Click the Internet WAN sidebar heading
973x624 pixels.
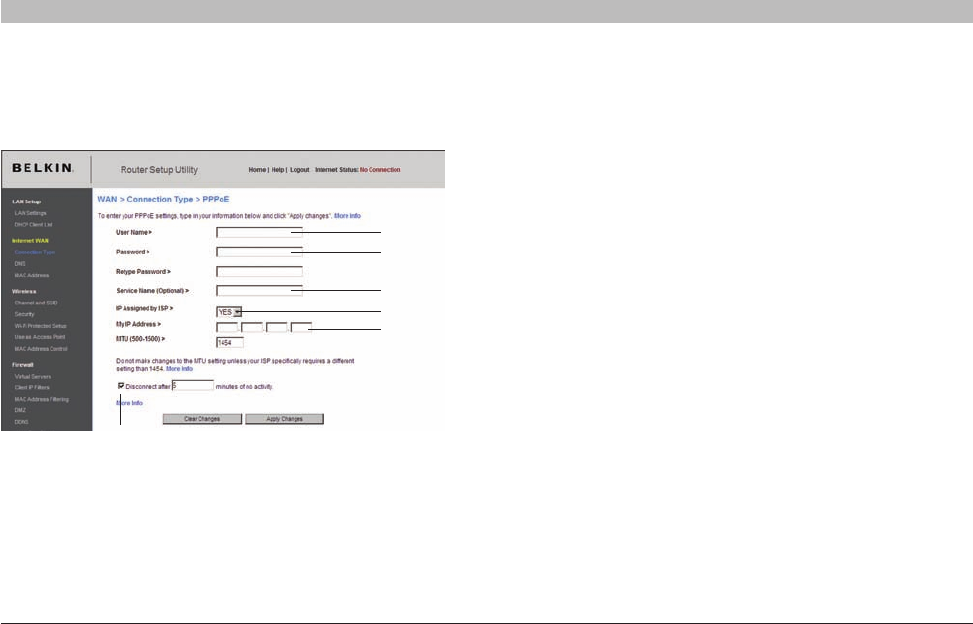point(30,241)
